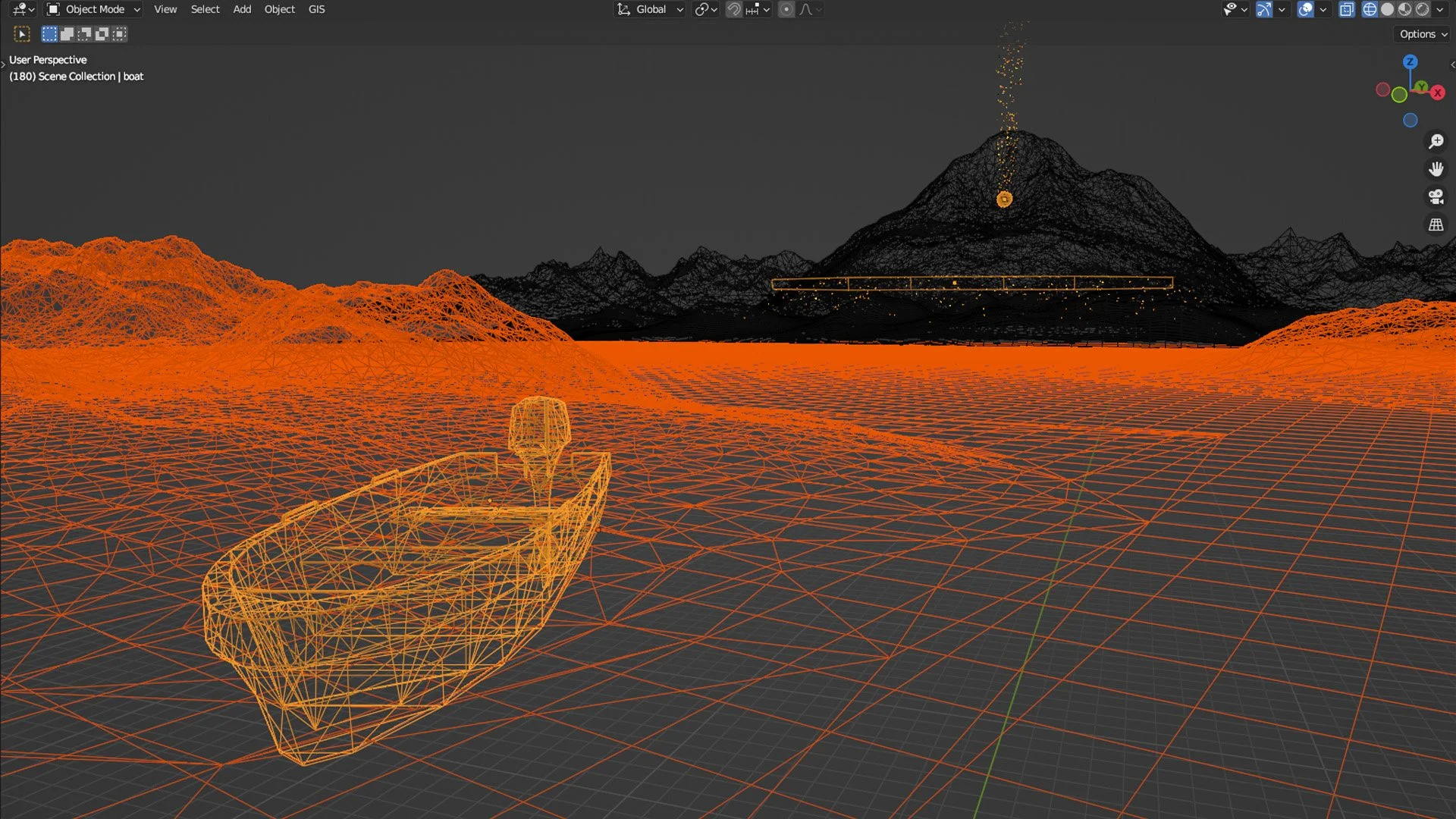Toggle X-ray display
The width and height of the screenshot is (1456, 819).
tap(1346, 10)
